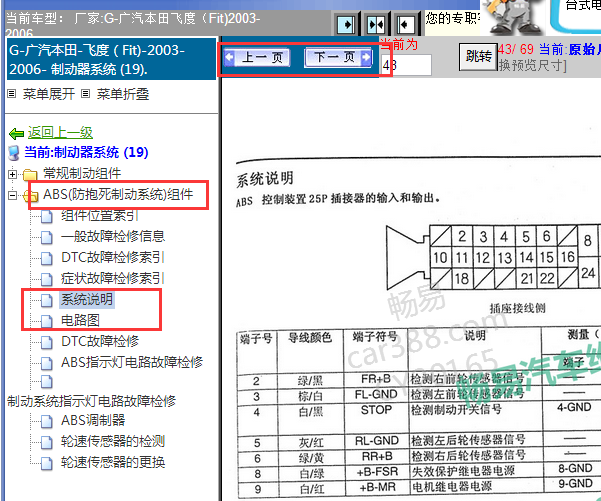The height and width of the screenshot is (501, 601).
Task: Go to next page with 下一页 button
Action: pyautogui.click(x=338, y=58)
